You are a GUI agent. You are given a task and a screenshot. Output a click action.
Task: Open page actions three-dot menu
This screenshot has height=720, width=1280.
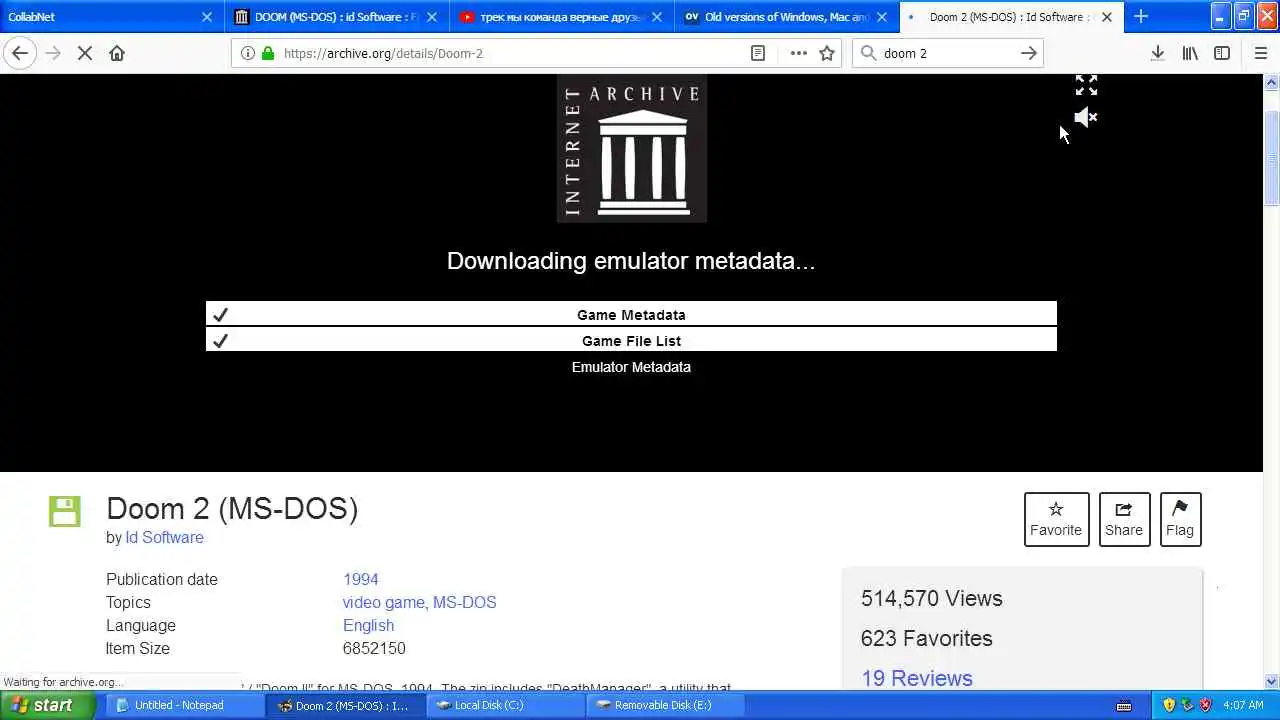pos(798,53)
